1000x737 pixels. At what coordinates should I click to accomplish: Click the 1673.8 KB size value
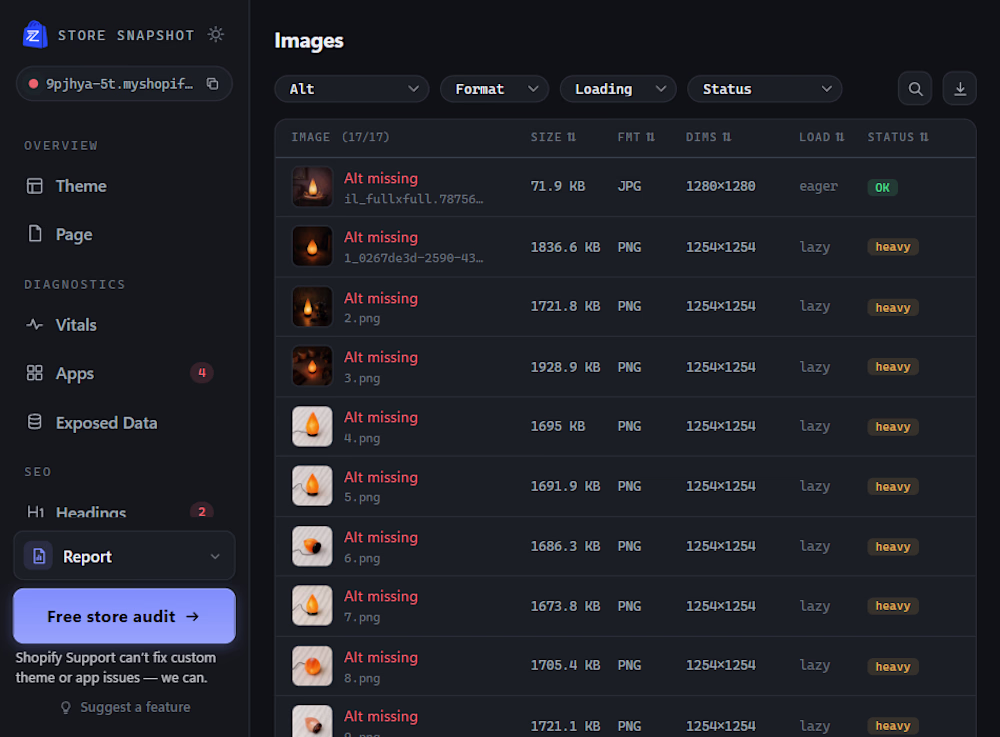565,606
